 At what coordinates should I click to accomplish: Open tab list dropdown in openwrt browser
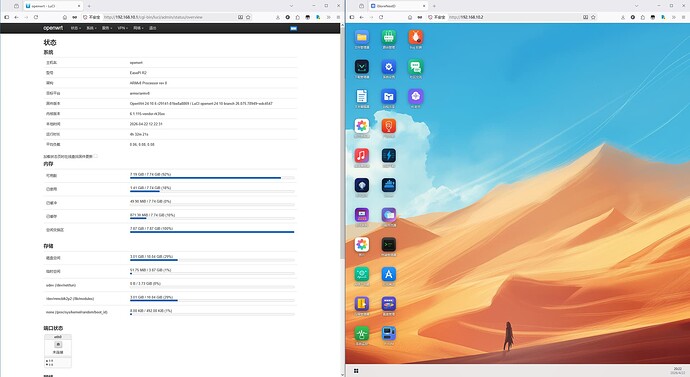pos(291,6)
